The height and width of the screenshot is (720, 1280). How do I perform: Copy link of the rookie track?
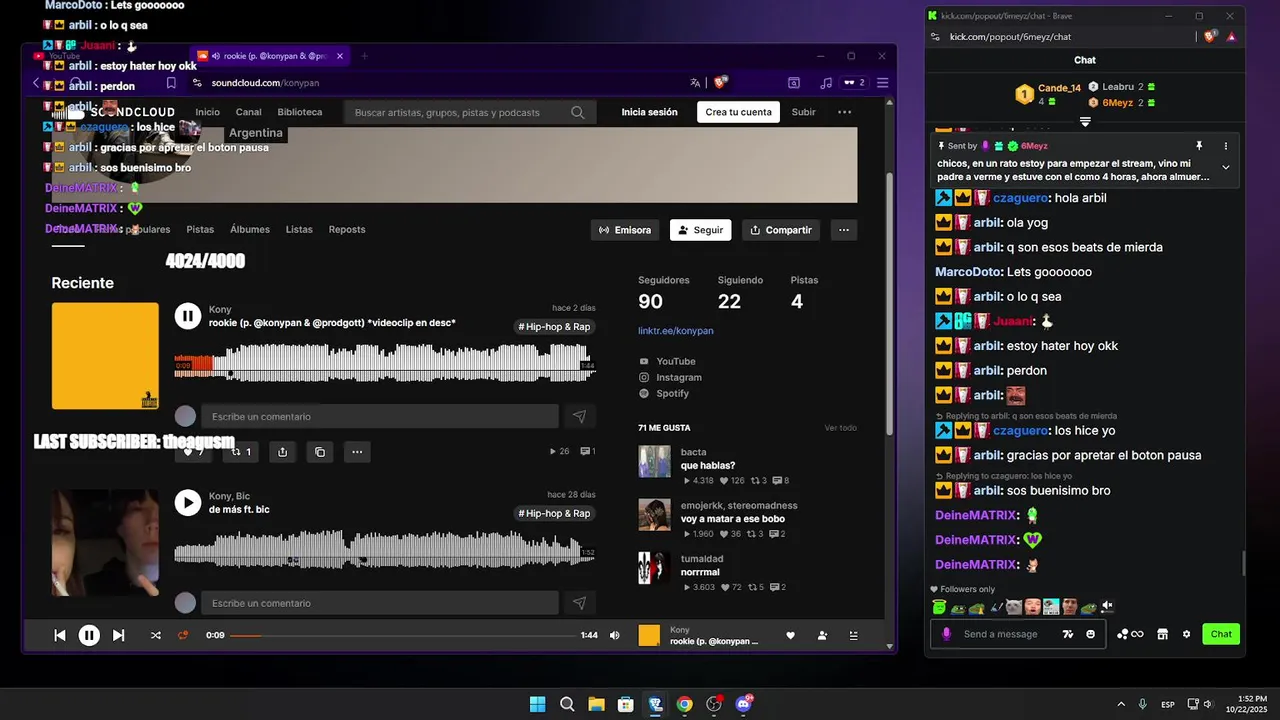pos(320,452)
